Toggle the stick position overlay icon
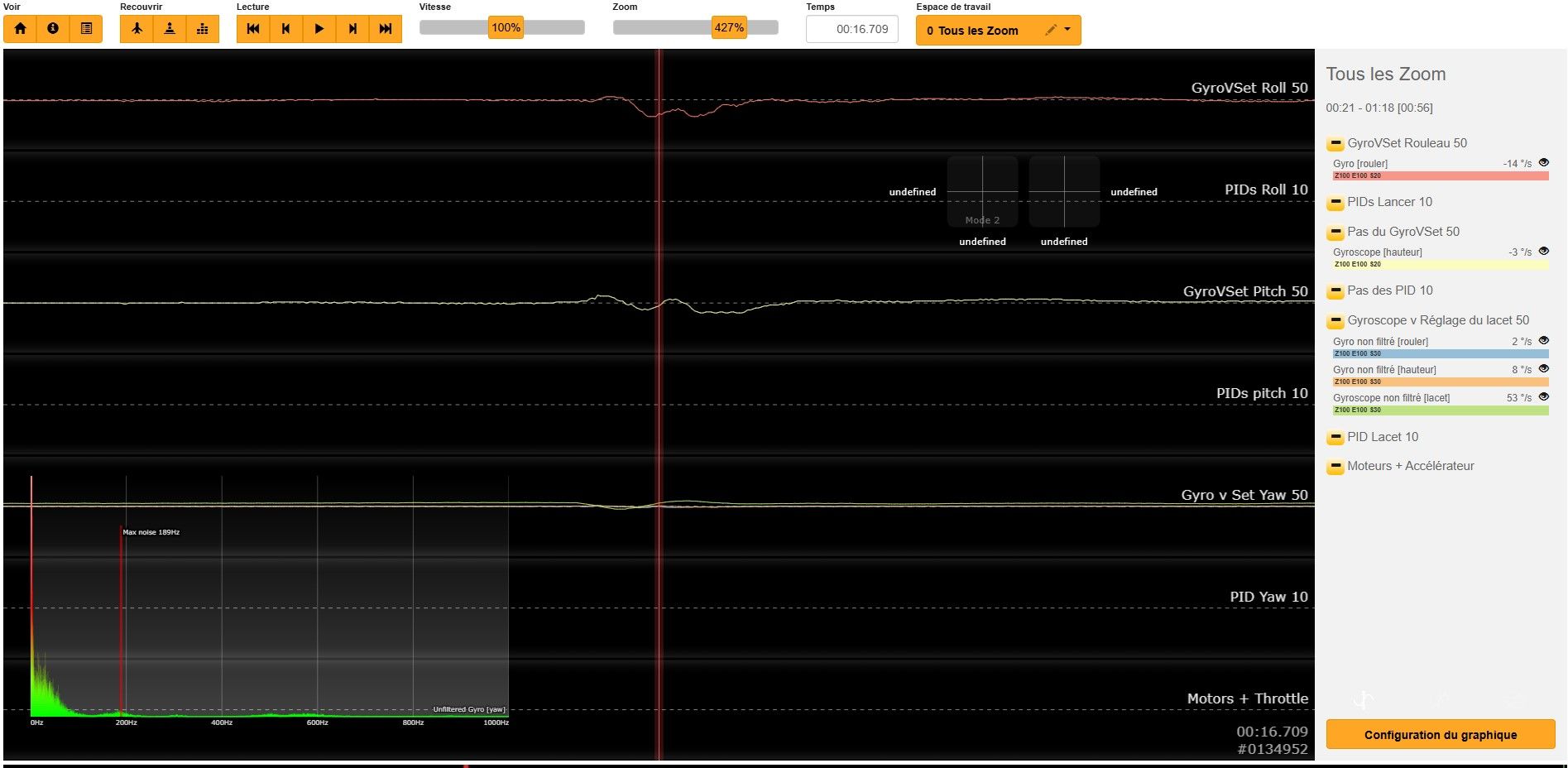 click(x=170, y=29)
